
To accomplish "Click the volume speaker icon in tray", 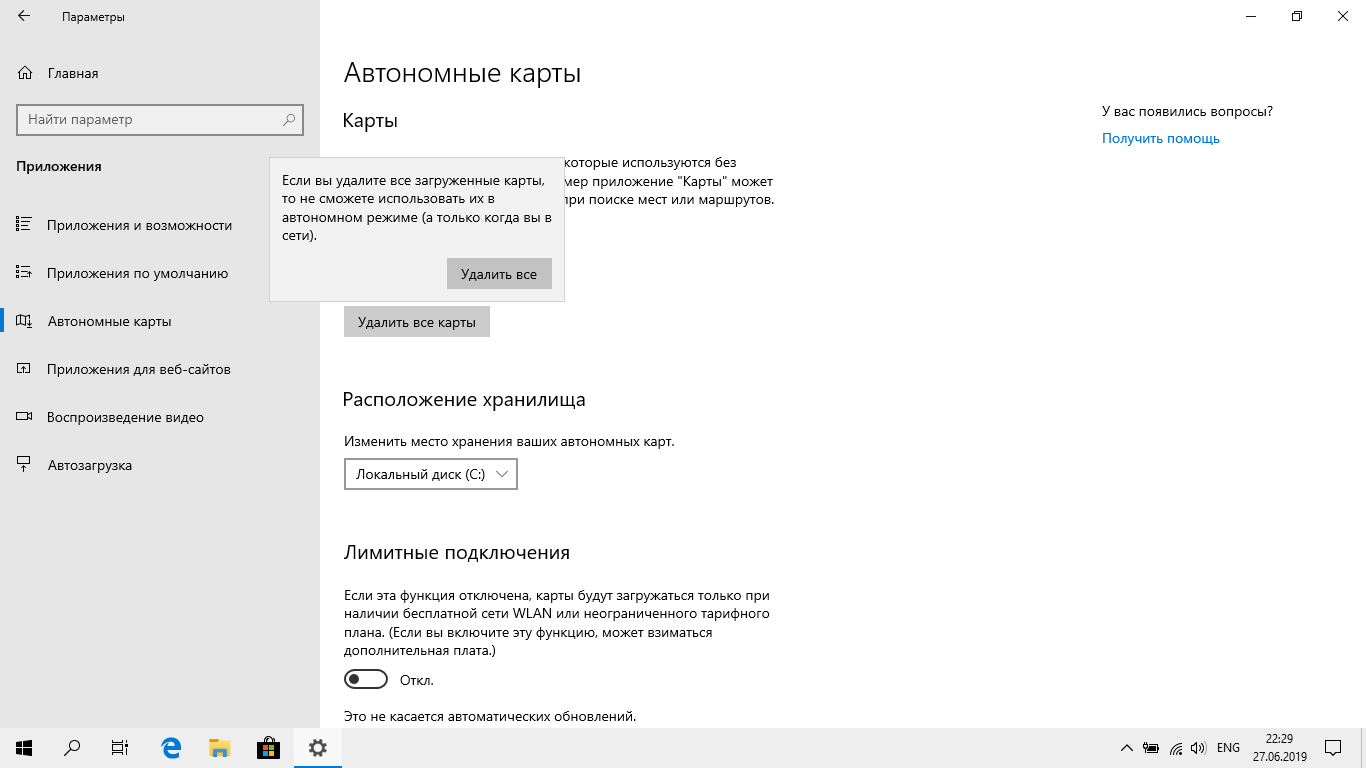I will [x=1199, y=748].
